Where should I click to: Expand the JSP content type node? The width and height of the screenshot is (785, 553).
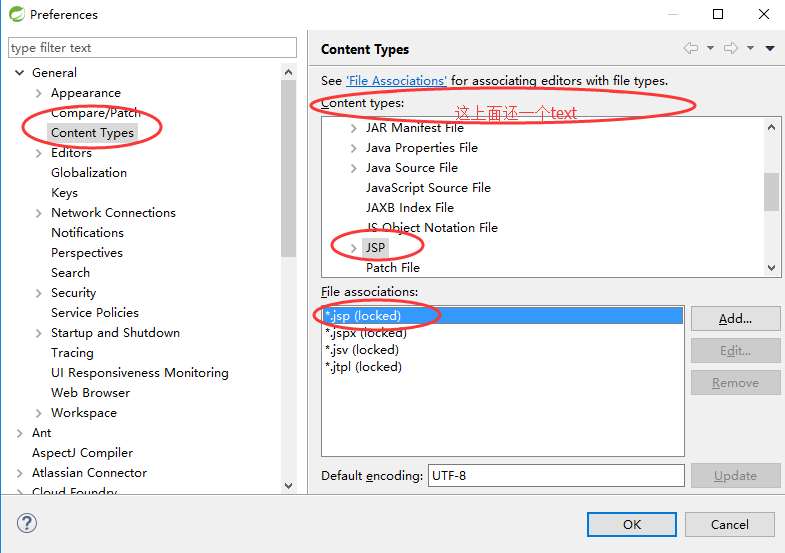[x=353, y=248]
